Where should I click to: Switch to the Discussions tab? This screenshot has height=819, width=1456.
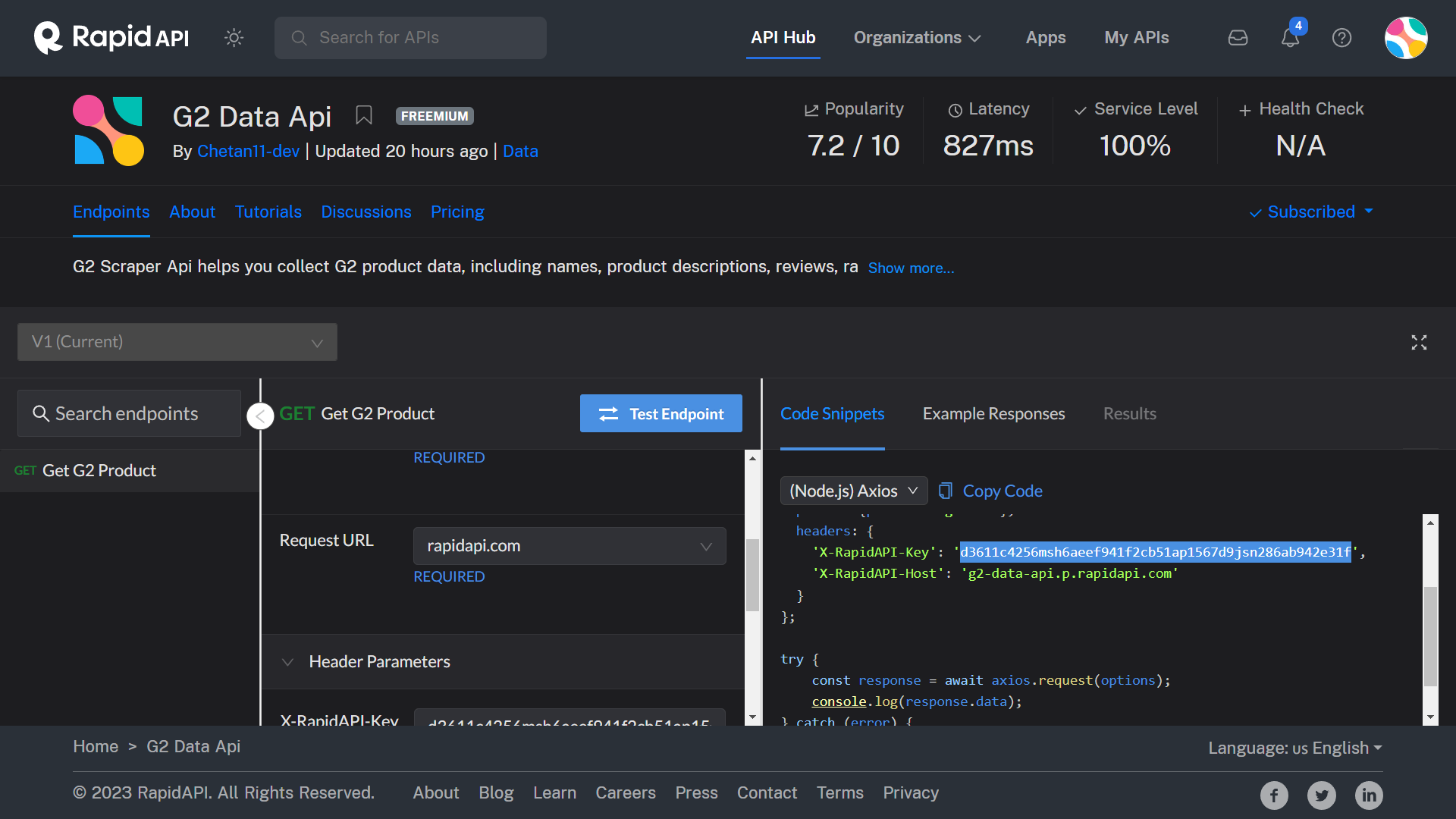point(366,212)
